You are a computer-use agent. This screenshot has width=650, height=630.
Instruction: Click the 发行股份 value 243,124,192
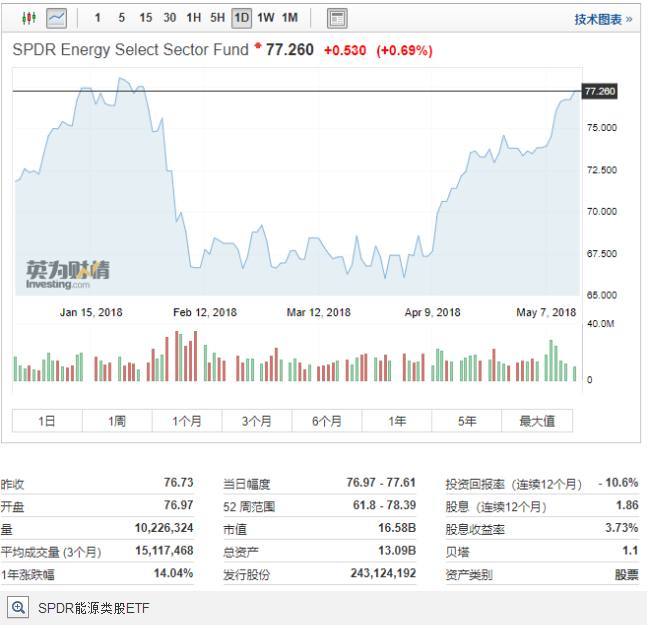pyautogui.click(x=383, y=573)
